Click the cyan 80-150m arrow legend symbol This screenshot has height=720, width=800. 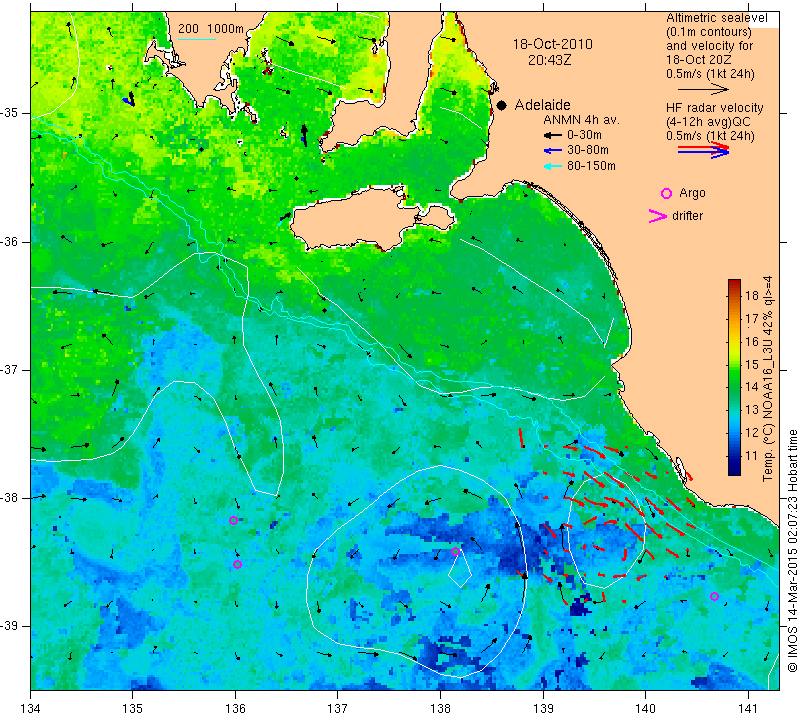(553, 166)
